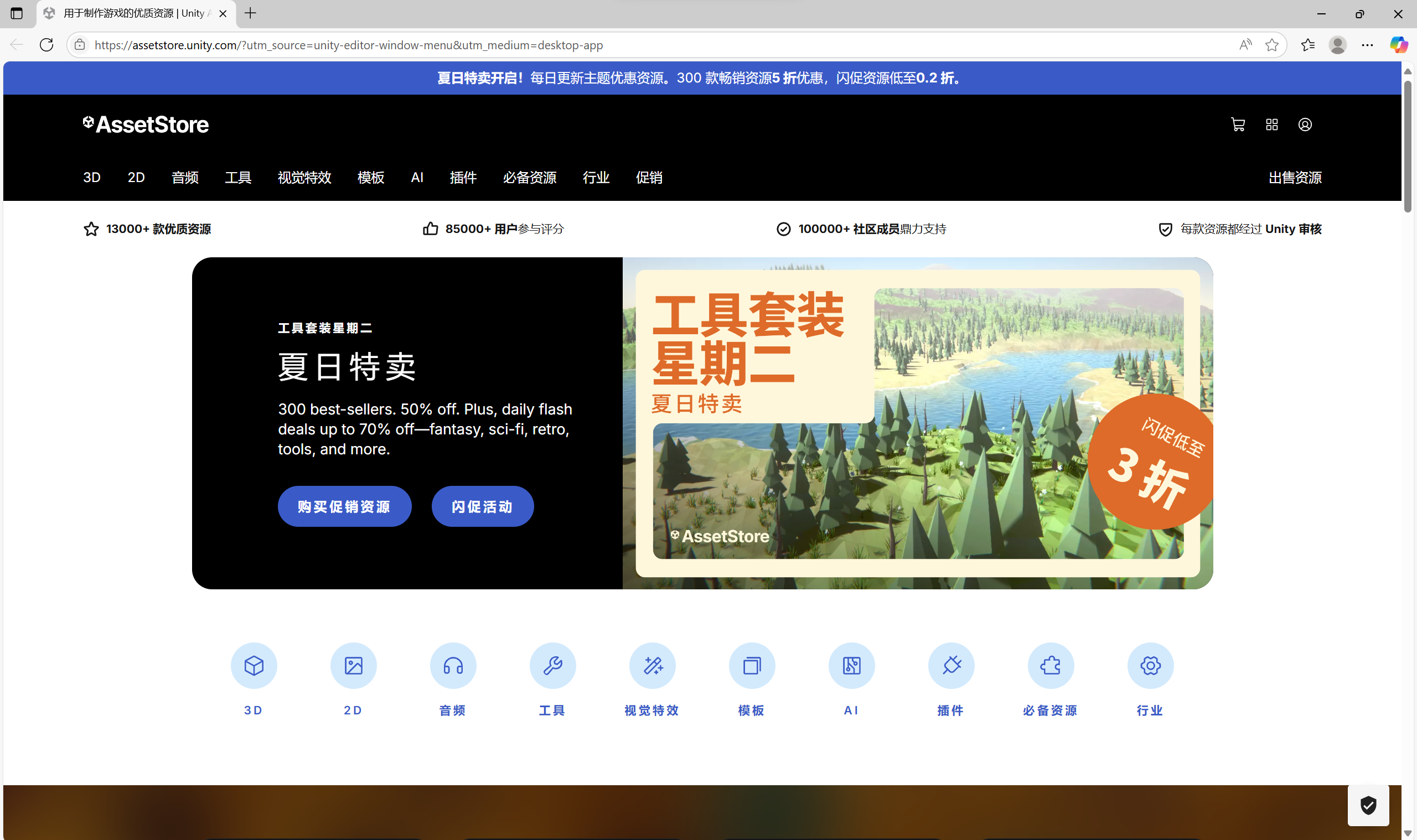Open the 2D navigation menu
Viewport: 1417px width, 840px height.
coord(136,178)
